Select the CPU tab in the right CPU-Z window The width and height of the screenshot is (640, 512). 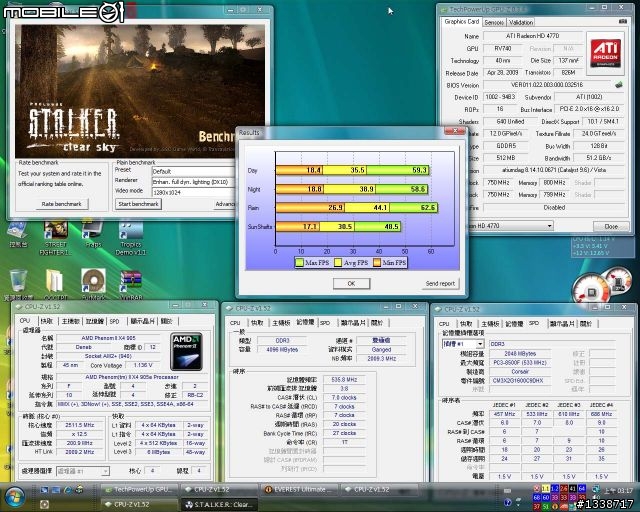(444, 324)
